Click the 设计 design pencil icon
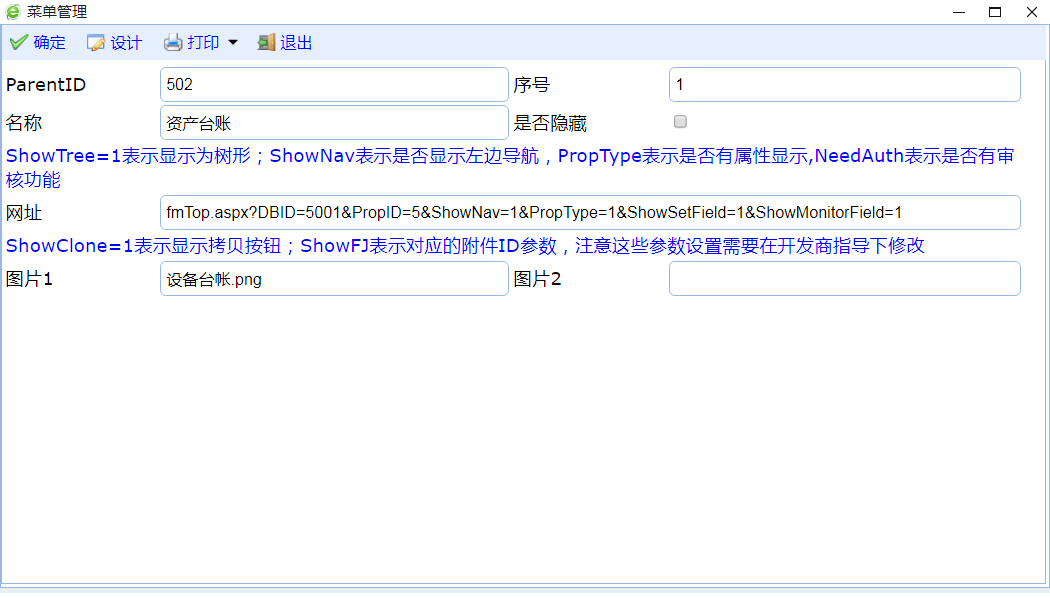The width and height of the screenshot is (1050, 598). pos(96,43)
